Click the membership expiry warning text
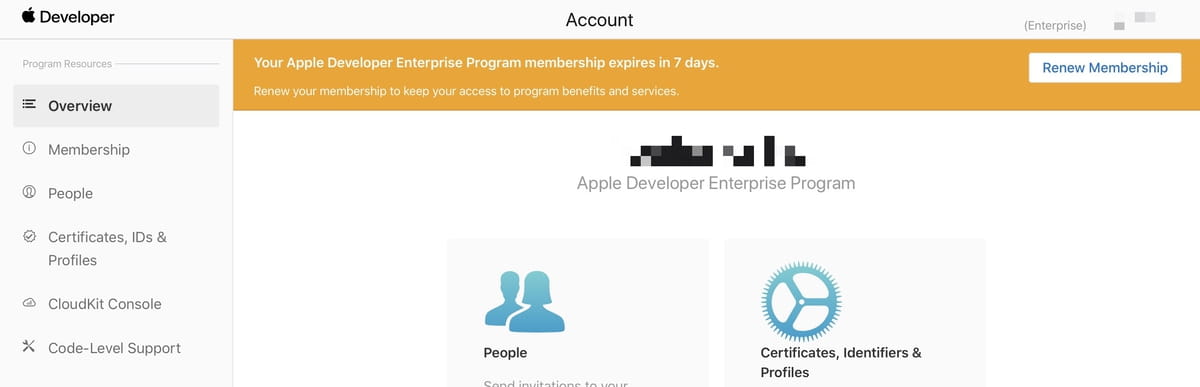The height and width of the screenshot is (387, 1200). click(x=486, y=62)
